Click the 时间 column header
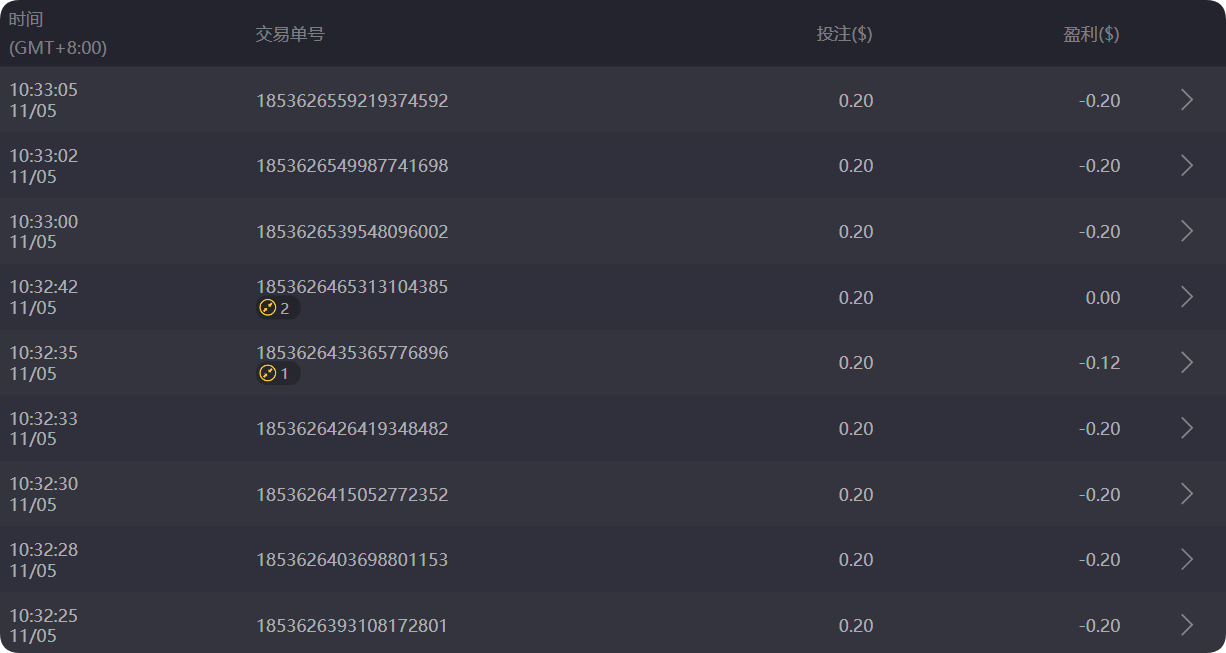The image size is (1226, 653). coord(27,20)
